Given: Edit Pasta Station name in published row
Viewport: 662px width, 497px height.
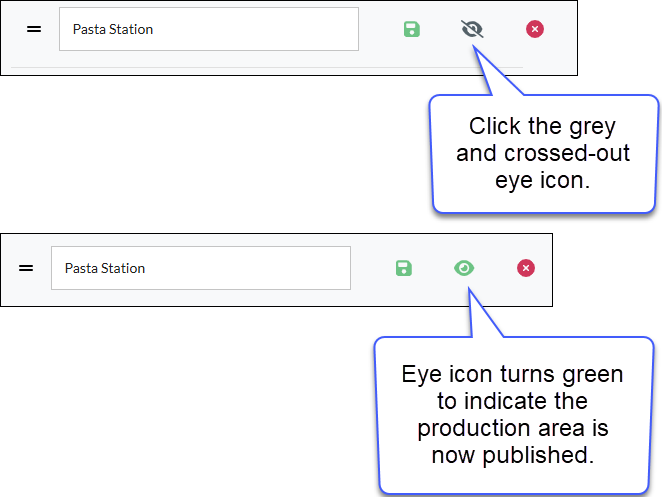Looking at the screenshot, I should [201, 268].
